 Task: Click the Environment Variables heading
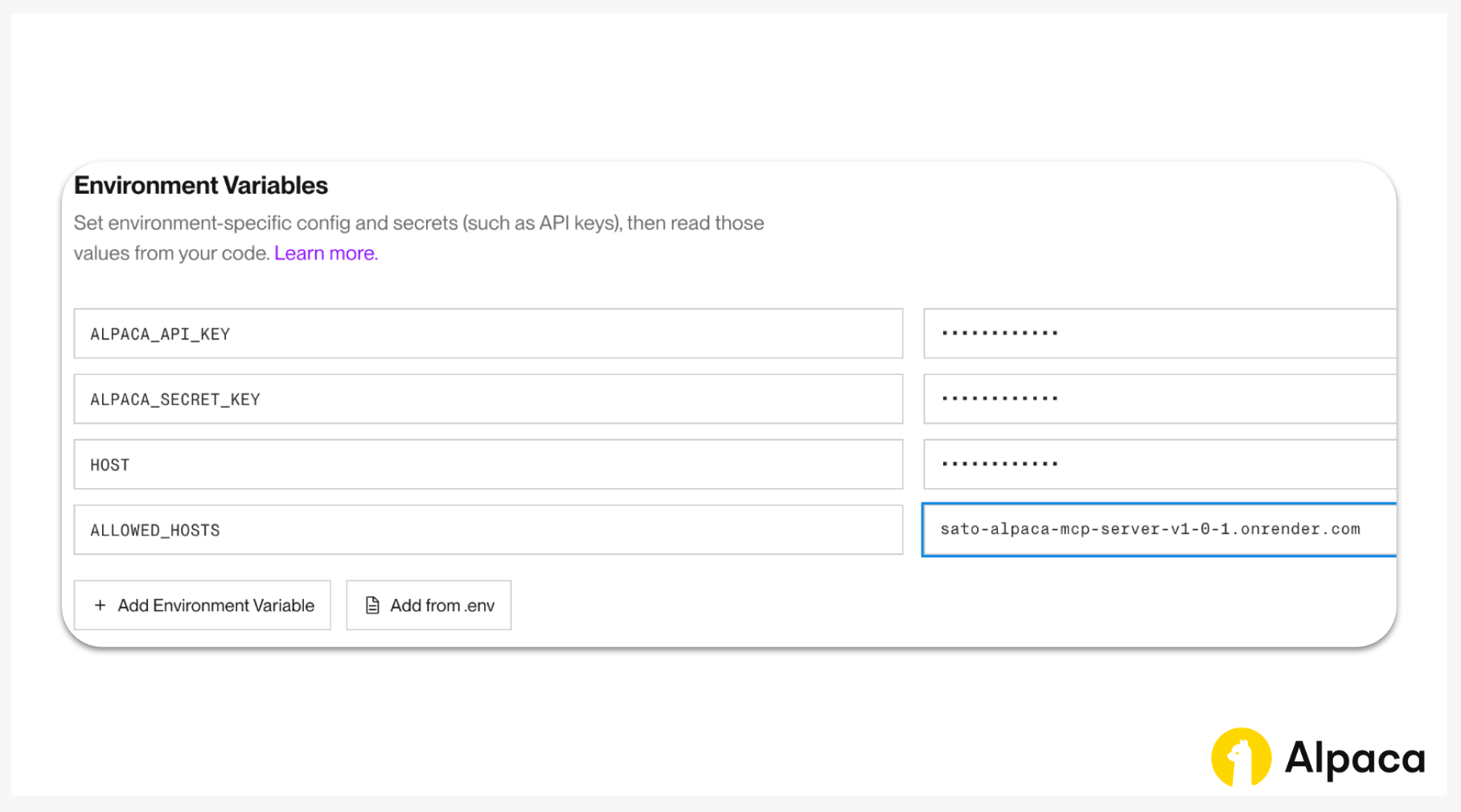[201, 186]
